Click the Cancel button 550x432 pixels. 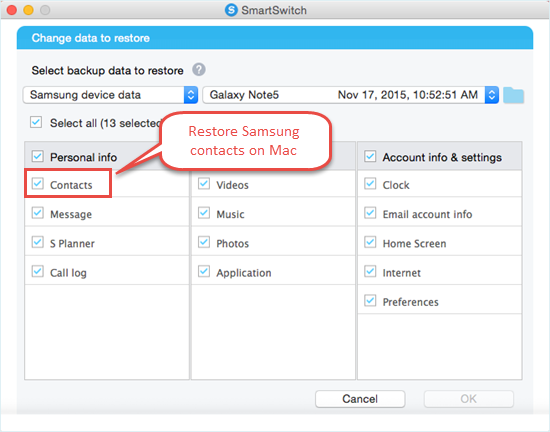click(360, 399)
